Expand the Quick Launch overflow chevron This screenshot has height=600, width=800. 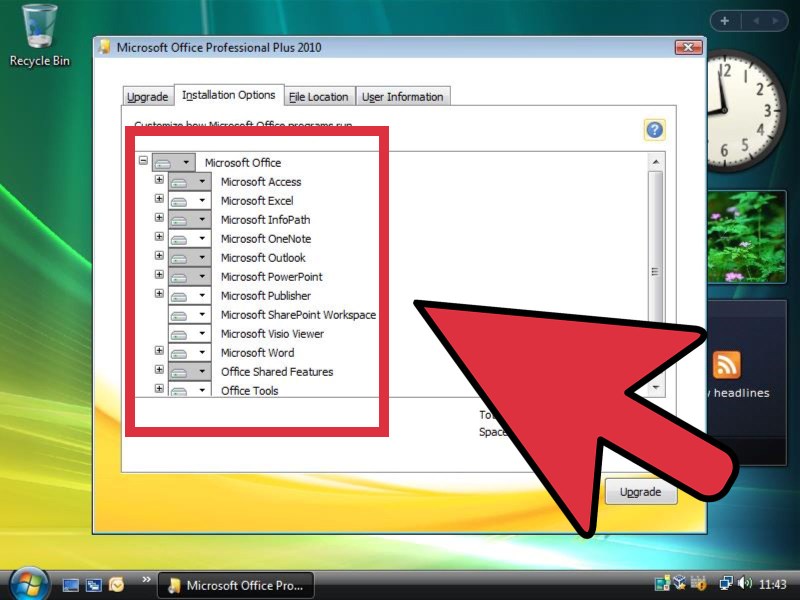146,580
